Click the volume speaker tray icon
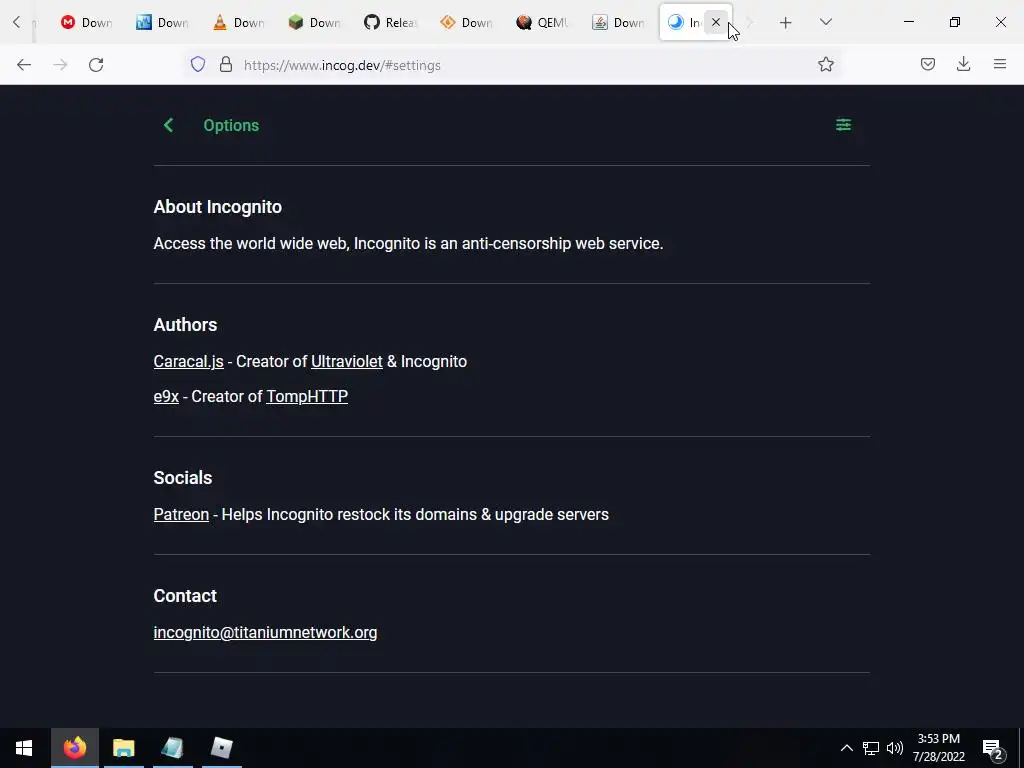The width and height of the screenshot is (1024, 768). click(x=895, y=748)
